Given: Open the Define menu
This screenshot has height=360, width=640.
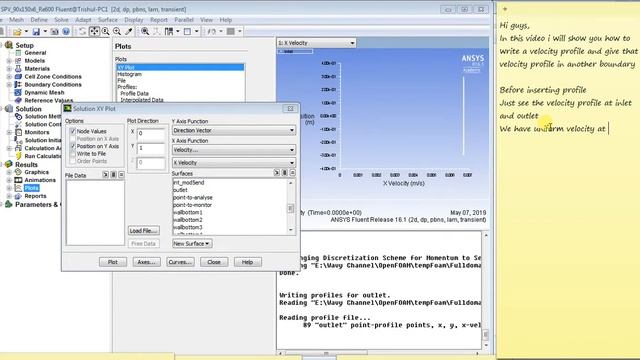Looking at the screenshot, I should click(39, 20).
